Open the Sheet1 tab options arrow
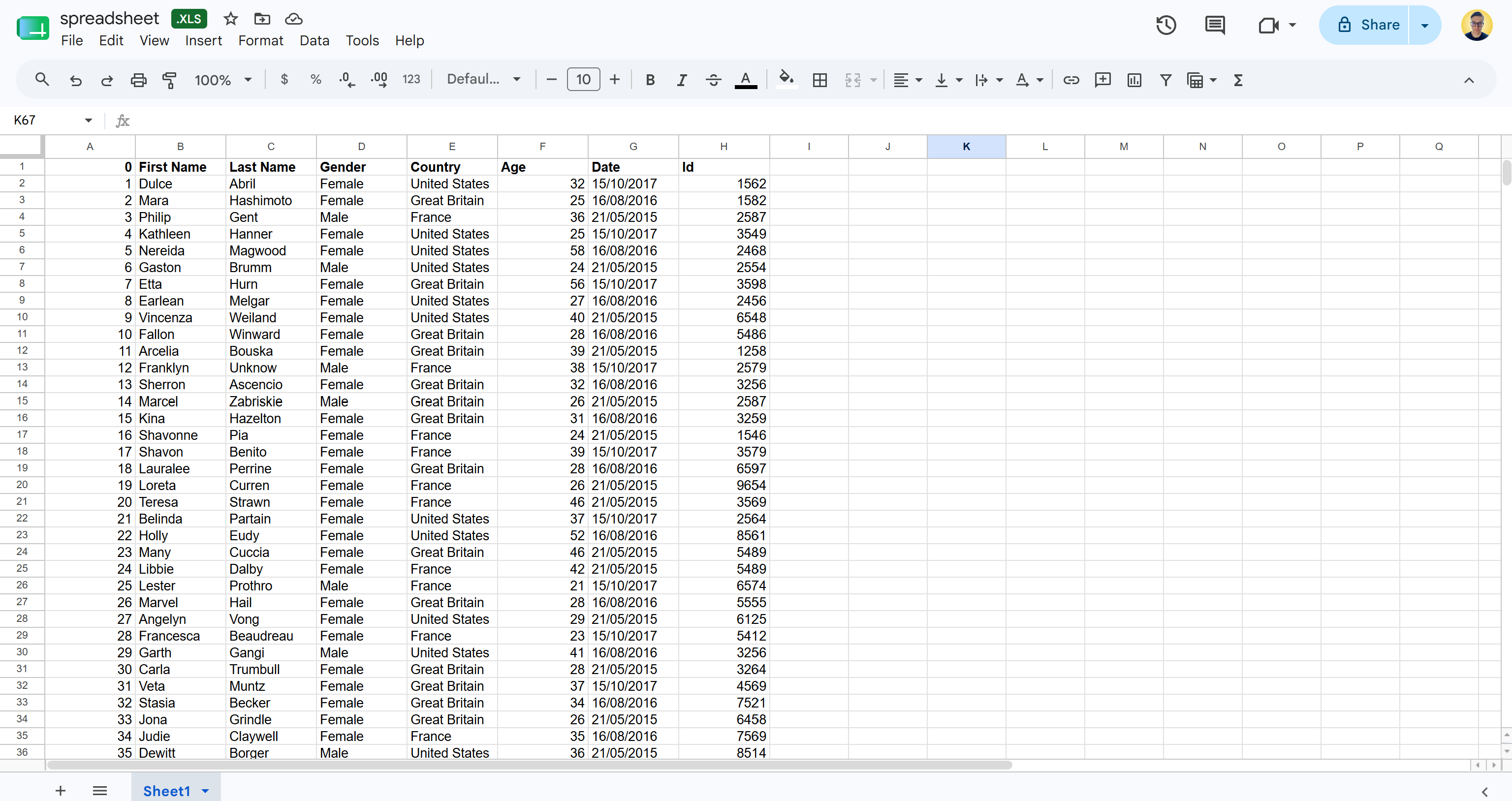This screenshot has height=801, width=1512. point(205,791)
